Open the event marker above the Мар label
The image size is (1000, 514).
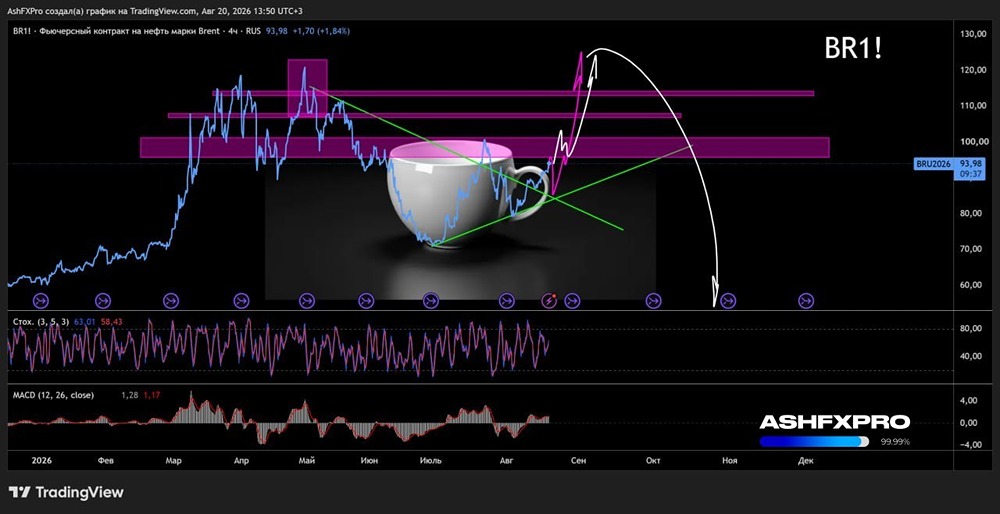(171, 300)
